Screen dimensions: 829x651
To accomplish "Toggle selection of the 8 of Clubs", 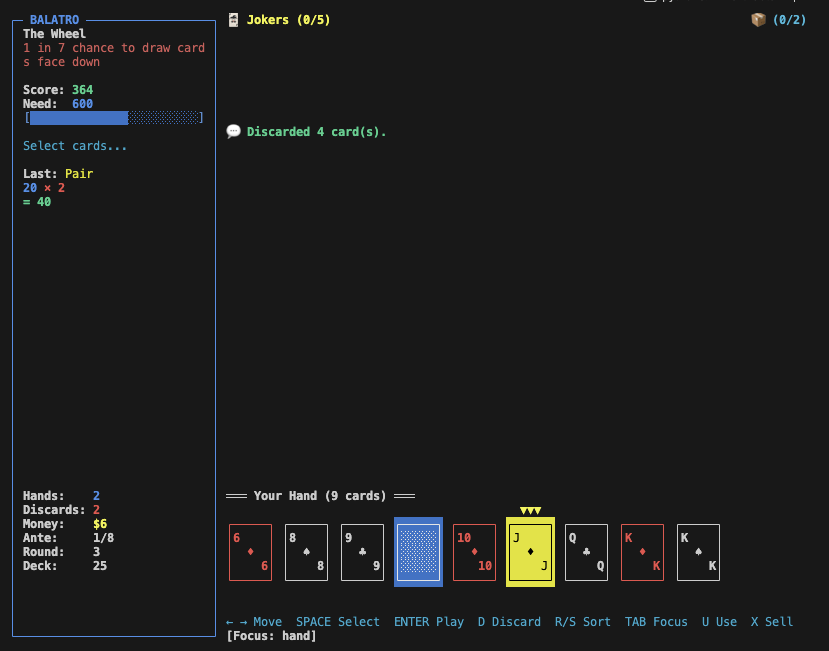I will [x=306, y=551].
